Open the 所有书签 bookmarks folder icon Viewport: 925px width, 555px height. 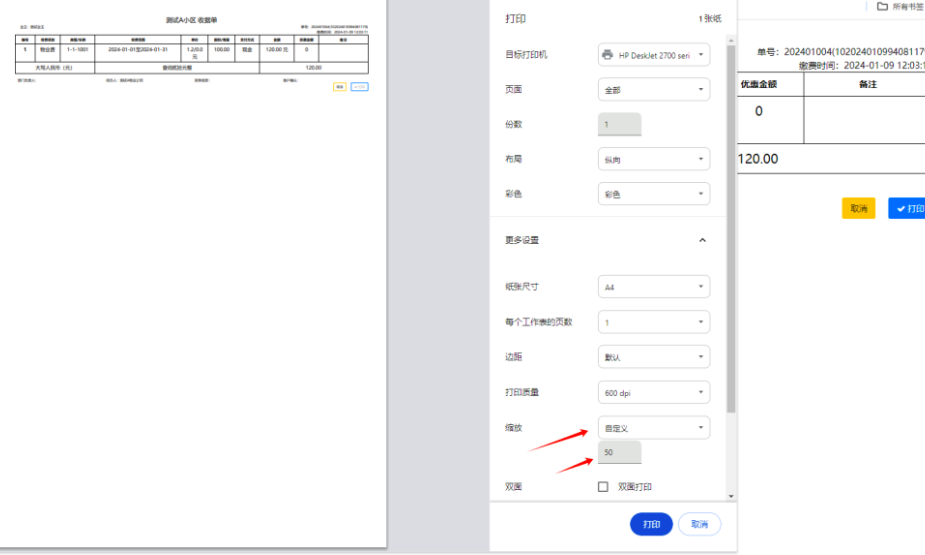882,6
